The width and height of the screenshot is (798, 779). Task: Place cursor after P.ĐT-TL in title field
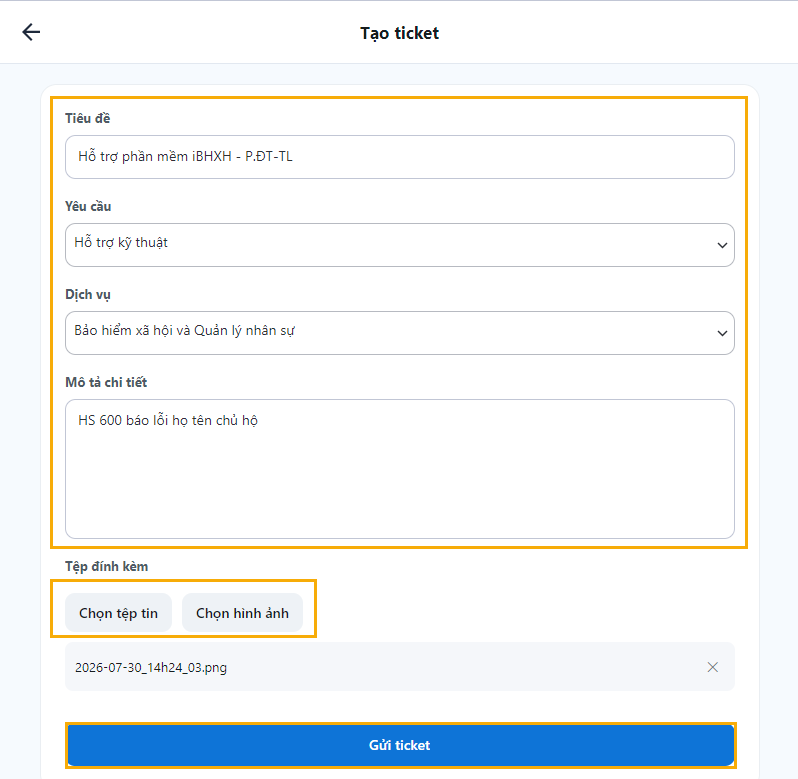click(294, 156)
